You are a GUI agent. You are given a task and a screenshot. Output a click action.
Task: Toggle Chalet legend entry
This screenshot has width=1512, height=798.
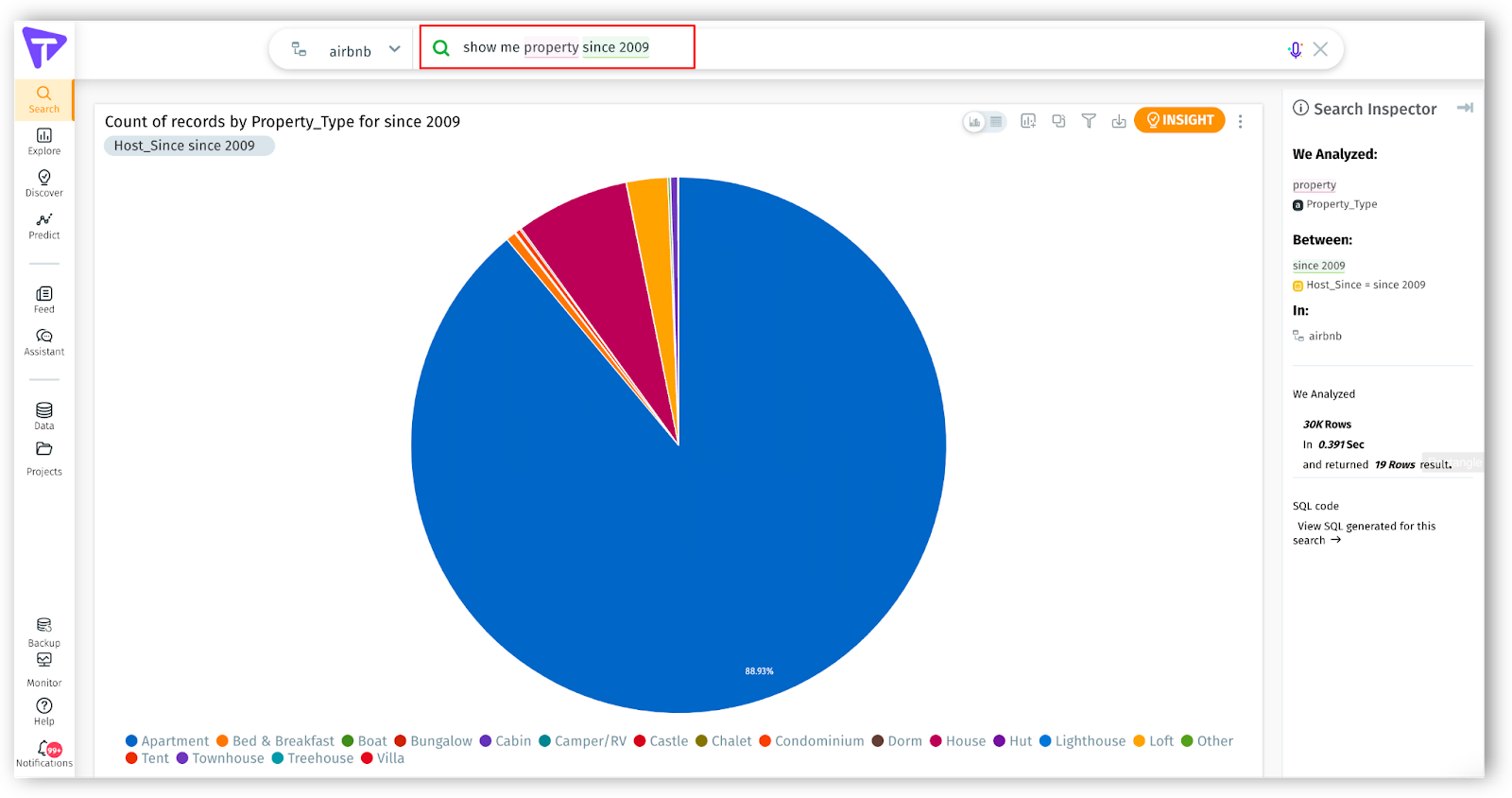[724, 741]
